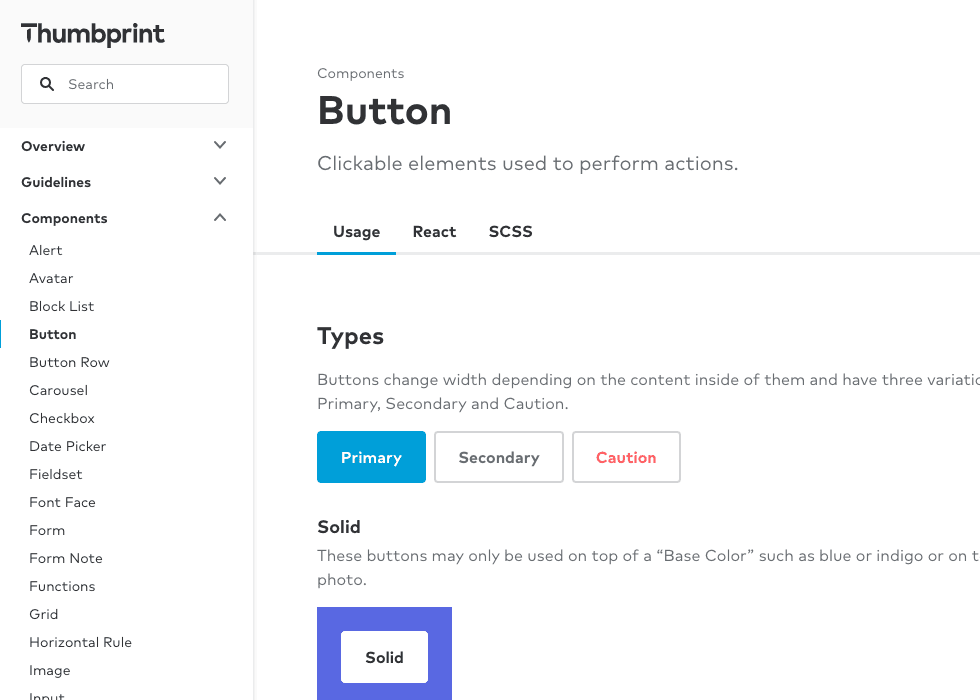
Task: Switch to the React tab
Action: (x=434, y=231)
